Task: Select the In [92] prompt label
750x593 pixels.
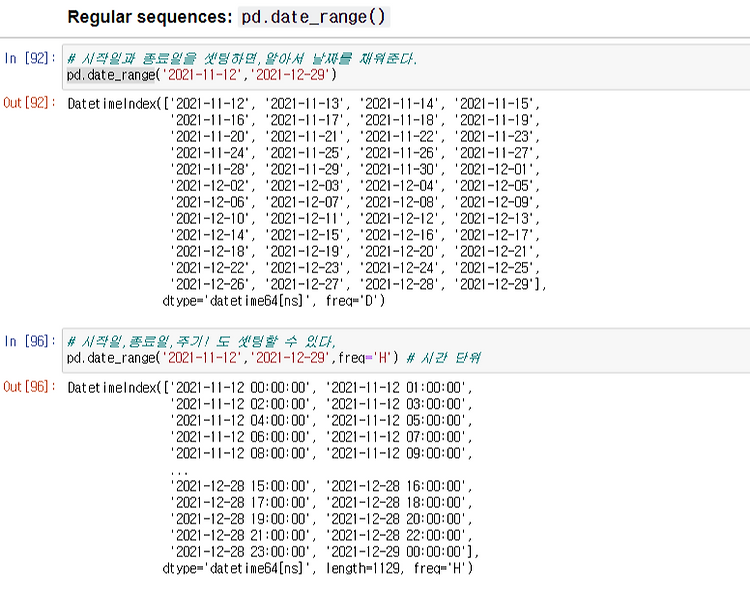Action: point(30,58)
